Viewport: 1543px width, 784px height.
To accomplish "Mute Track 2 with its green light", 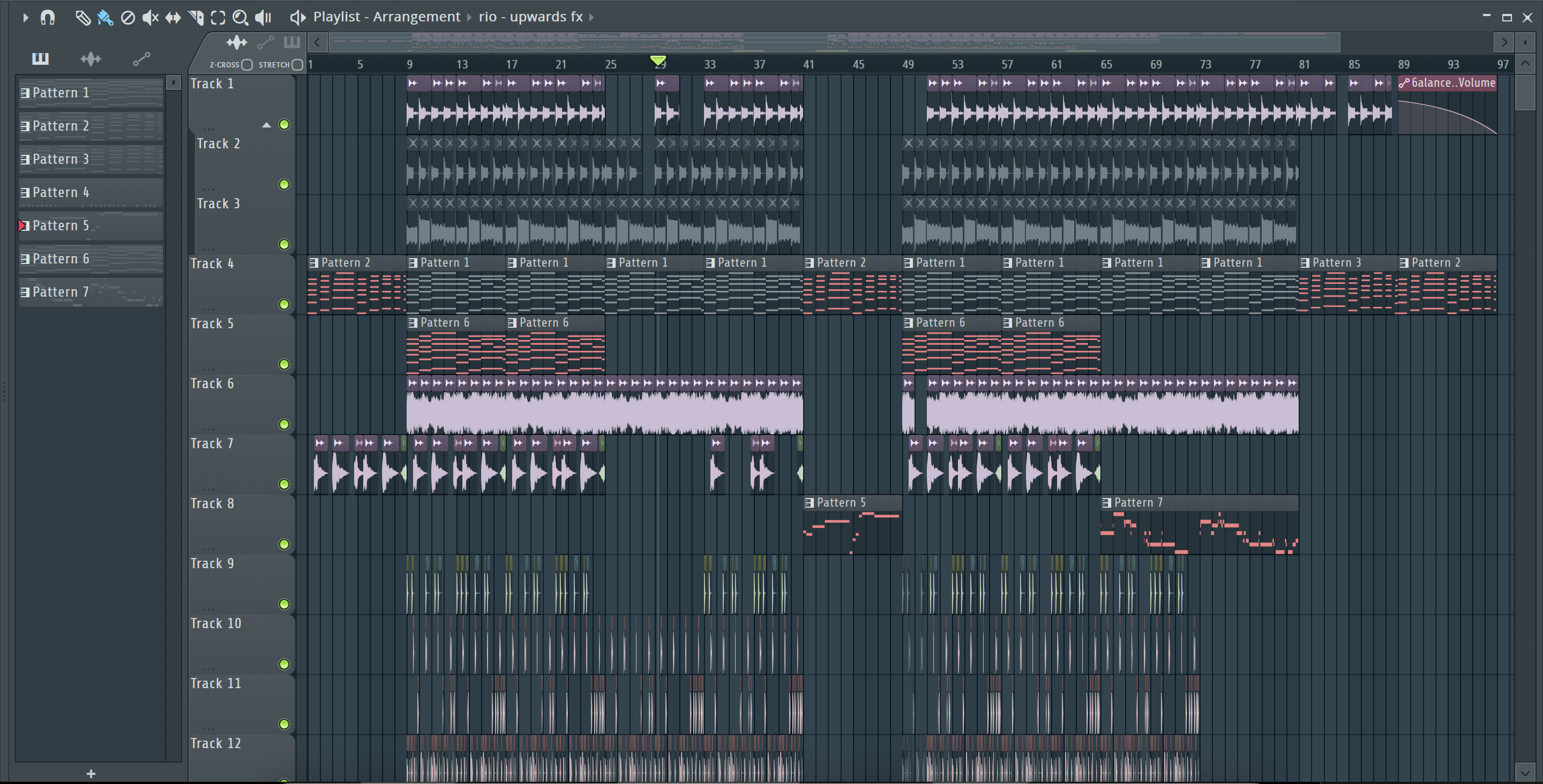I will pos(284,184).
